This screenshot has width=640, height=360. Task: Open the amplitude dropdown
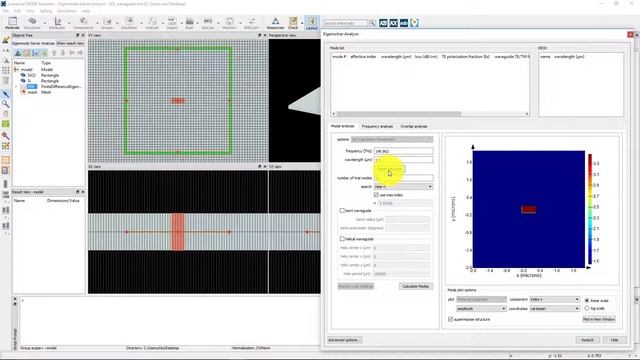[481, 309]
